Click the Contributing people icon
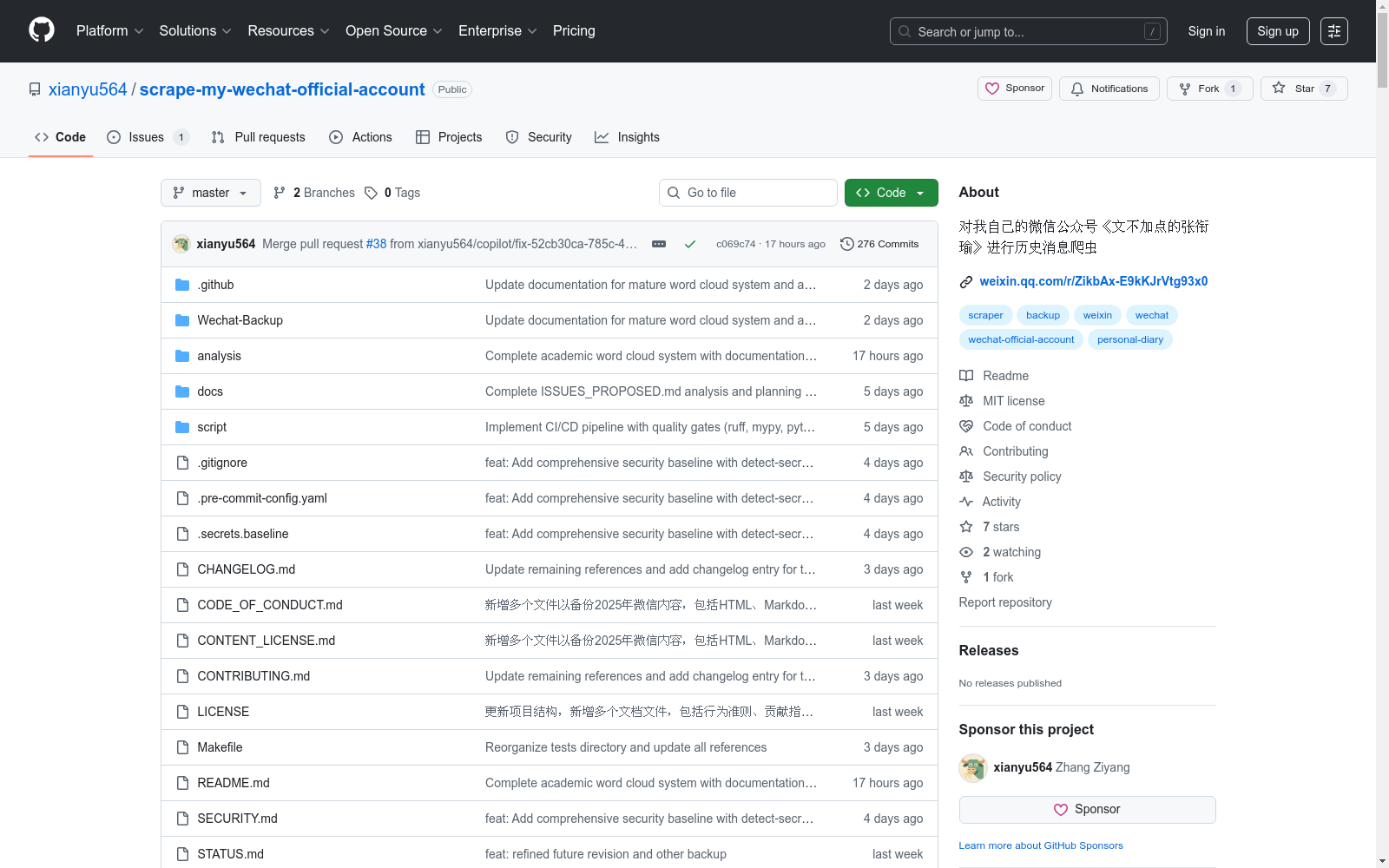 click(x=966, y=451)
